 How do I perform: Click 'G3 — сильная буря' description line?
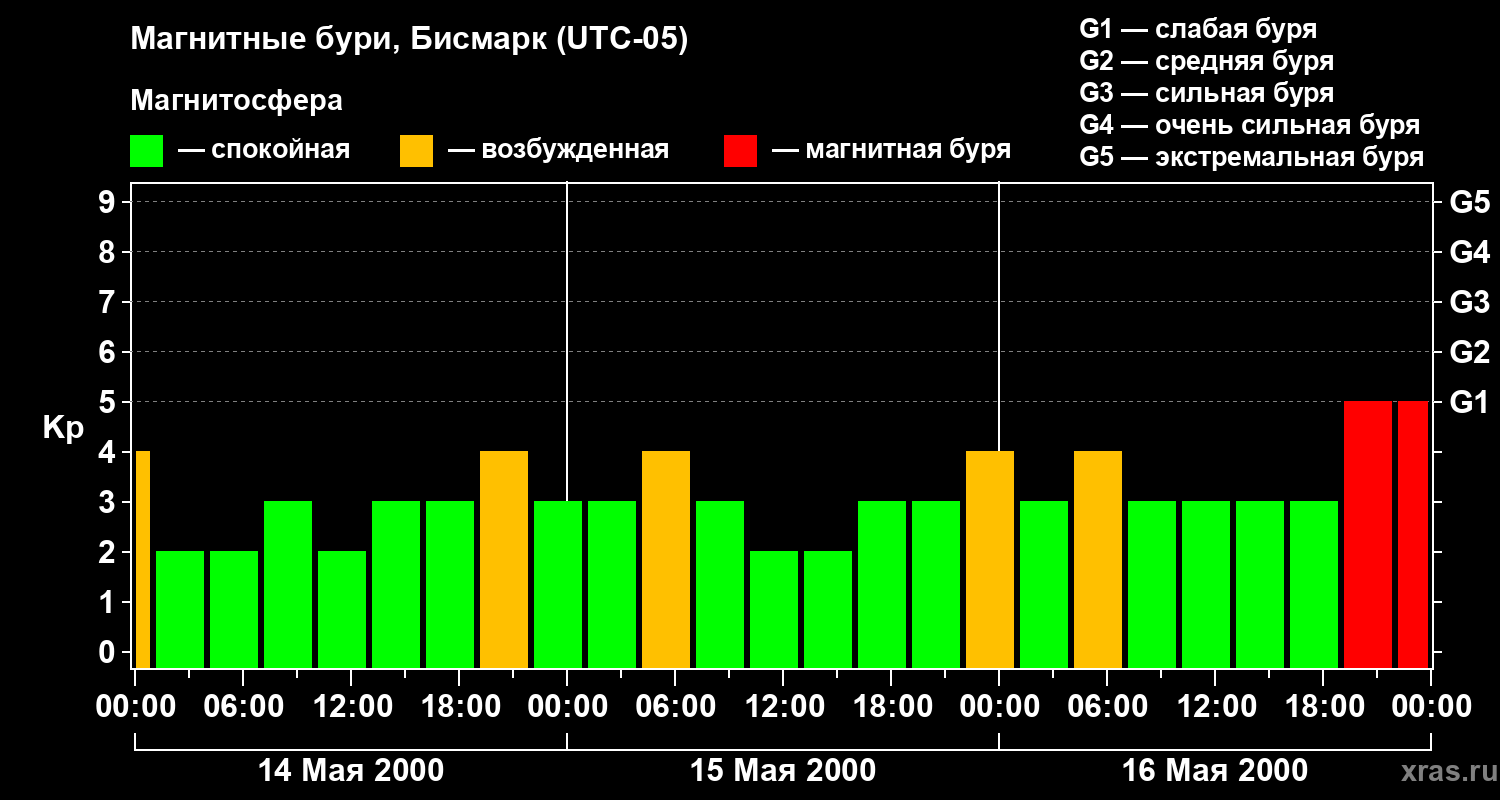pyautogui.click(x=1206, y=93)
